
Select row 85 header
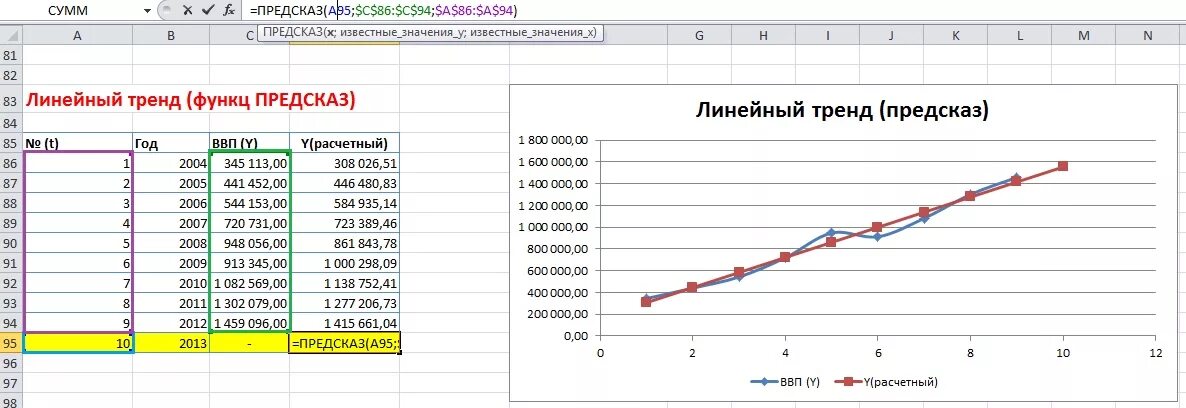tap(11, 143)
